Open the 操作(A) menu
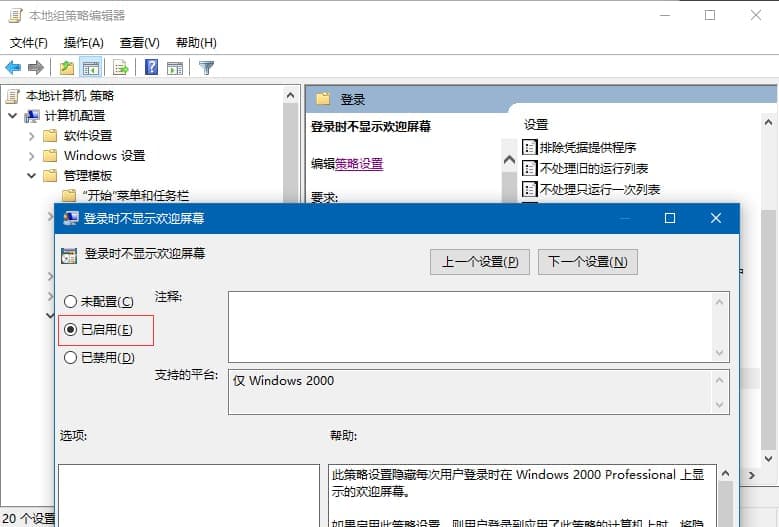Screen dimensions: 779x527 [83, 43]
